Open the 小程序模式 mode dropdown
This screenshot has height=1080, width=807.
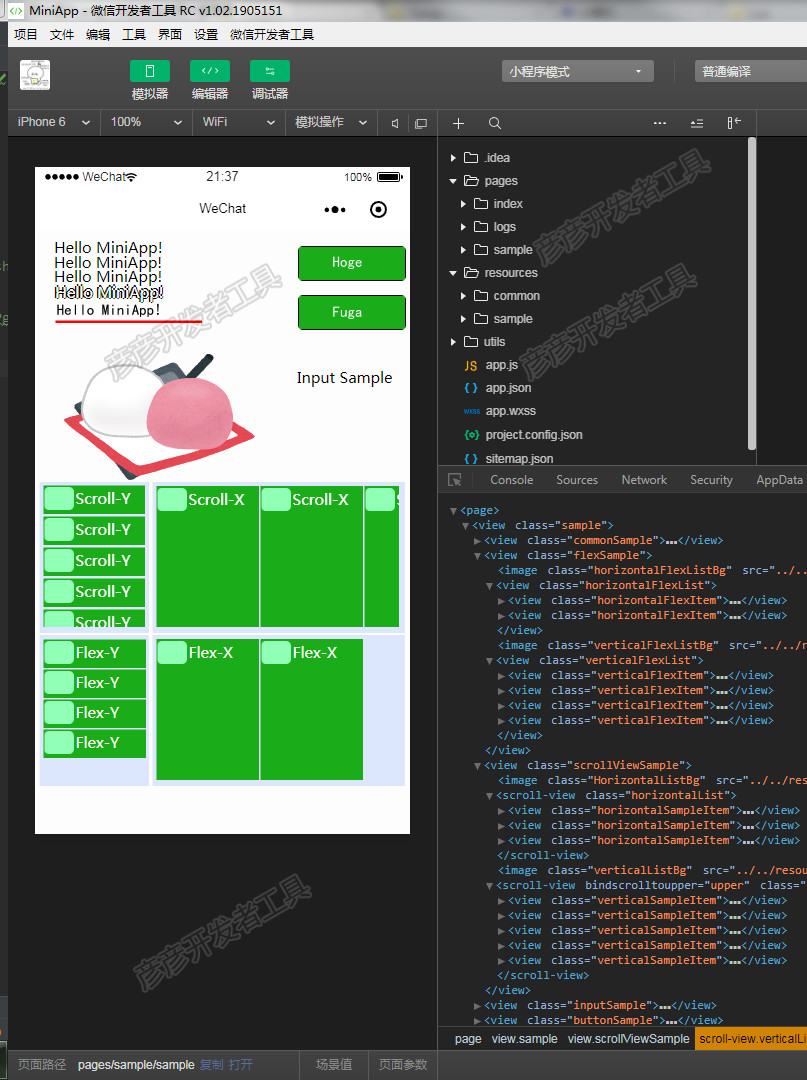coord(577,72)
